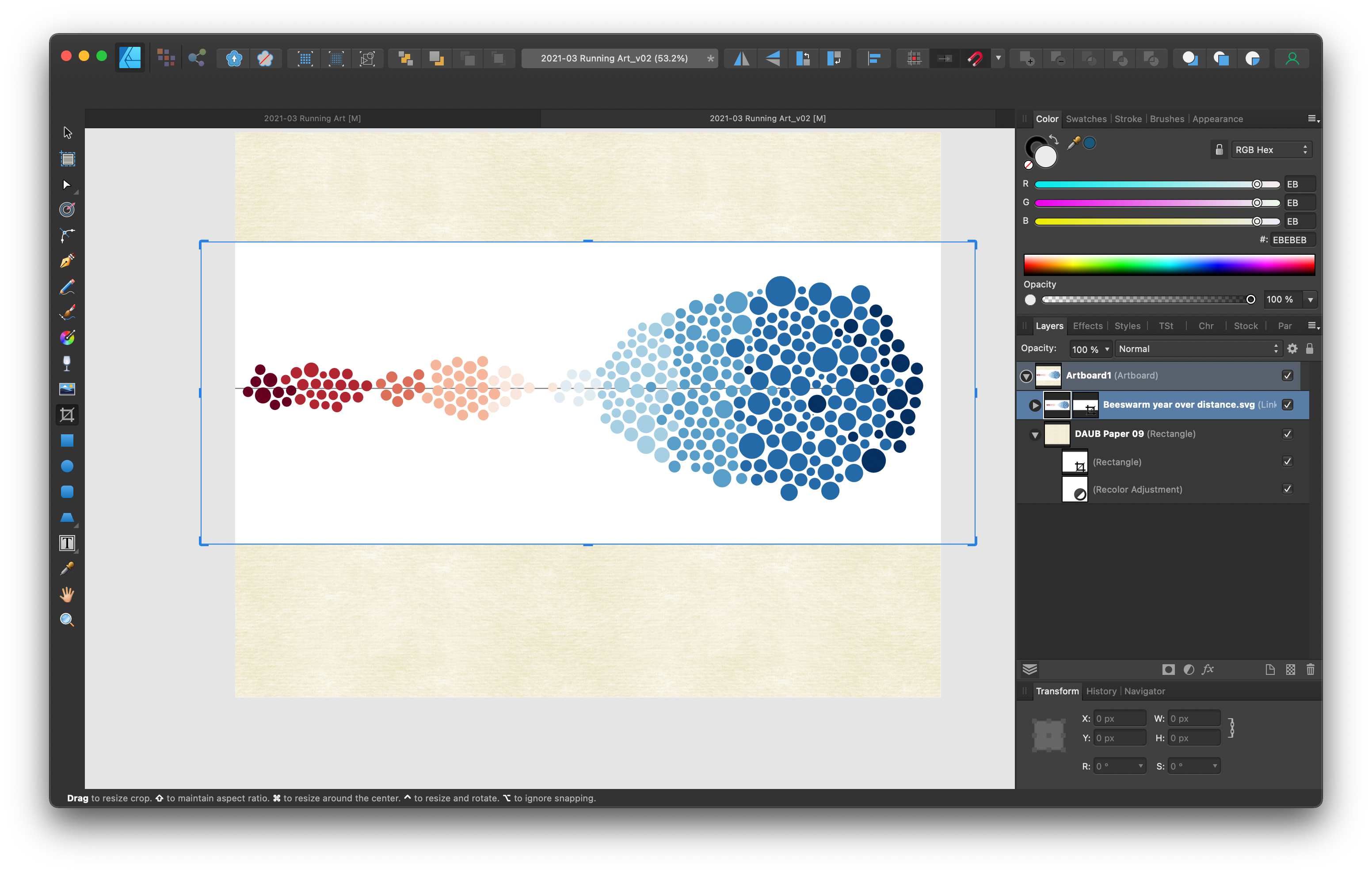
Task: Toggle Artboard1 visibility checkbox
Action: pyautogui.click(x=1287, y=375)
